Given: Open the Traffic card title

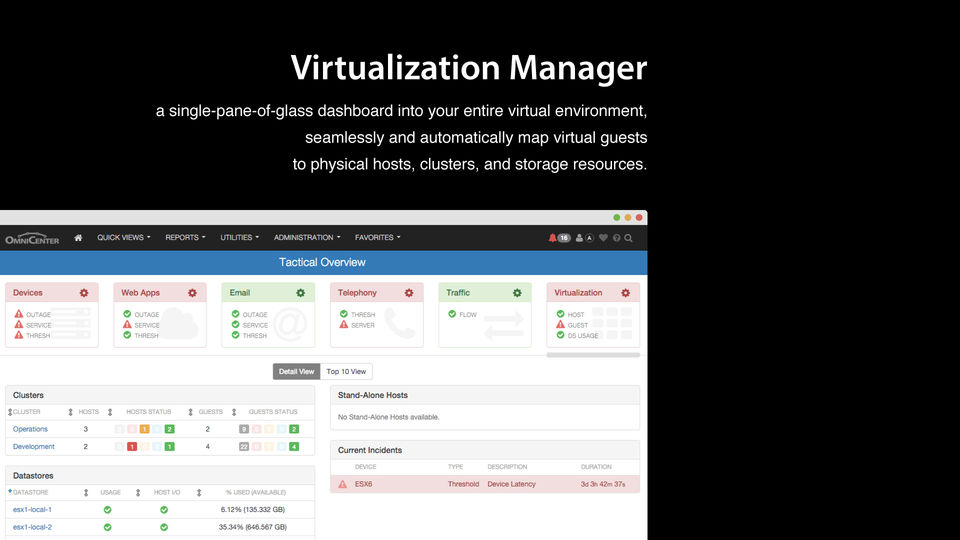Looking at the screenshot, I should coord(458,293).
